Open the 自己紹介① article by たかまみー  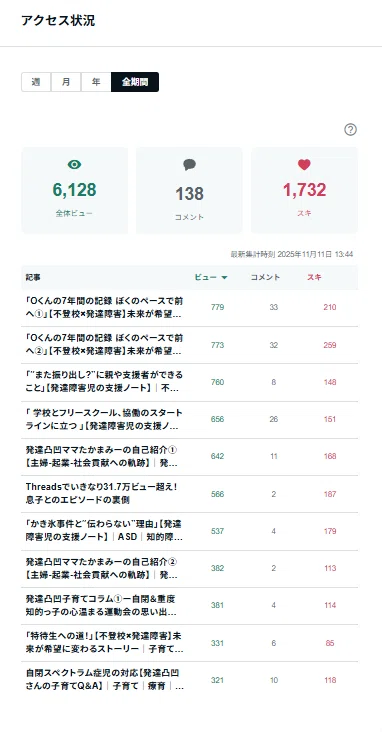102,456
